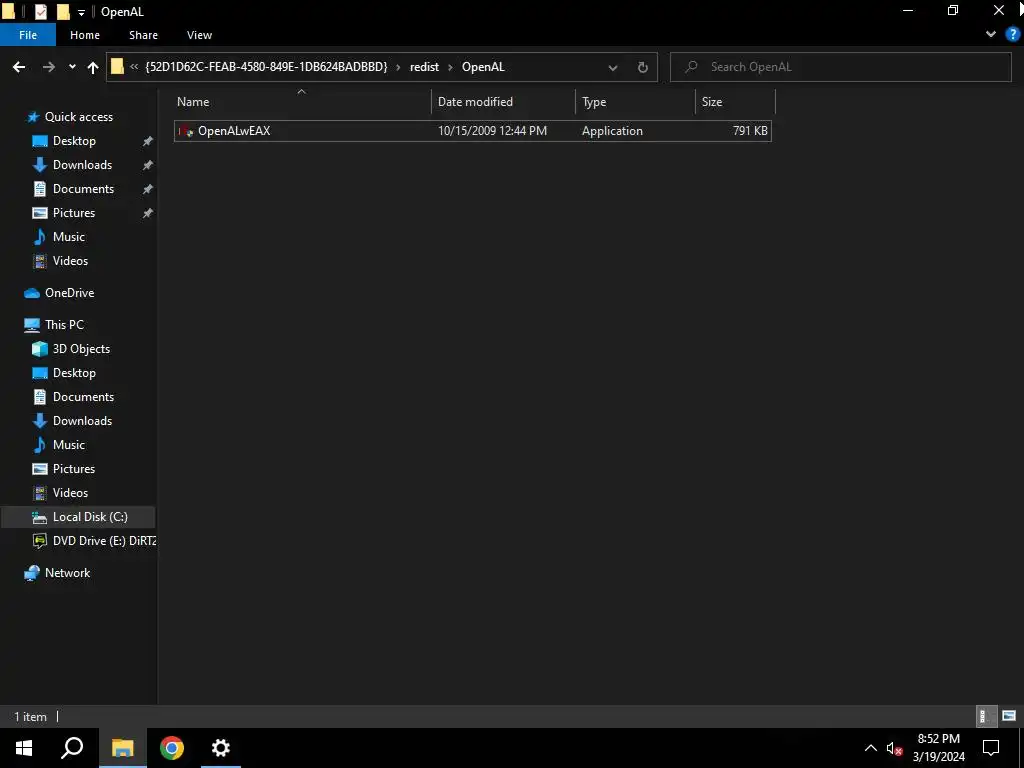Viewport: 1024px width, 768px height.
Task: Open Explorer help icon
Action: click(x=1012, y=35)
